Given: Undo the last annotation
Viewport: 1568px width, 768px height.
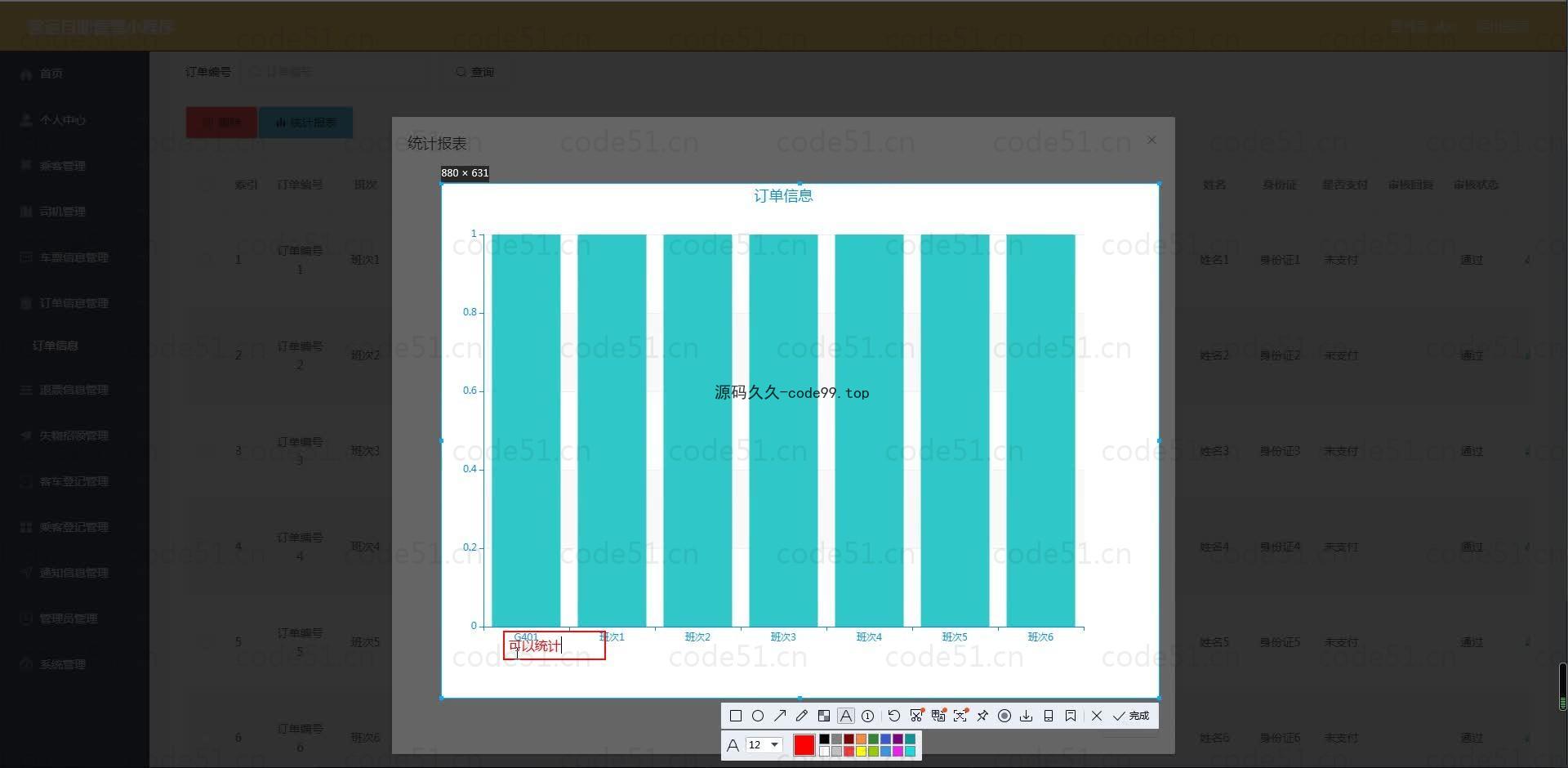Looking at the screenshot, I should click(x=894, y=716).
